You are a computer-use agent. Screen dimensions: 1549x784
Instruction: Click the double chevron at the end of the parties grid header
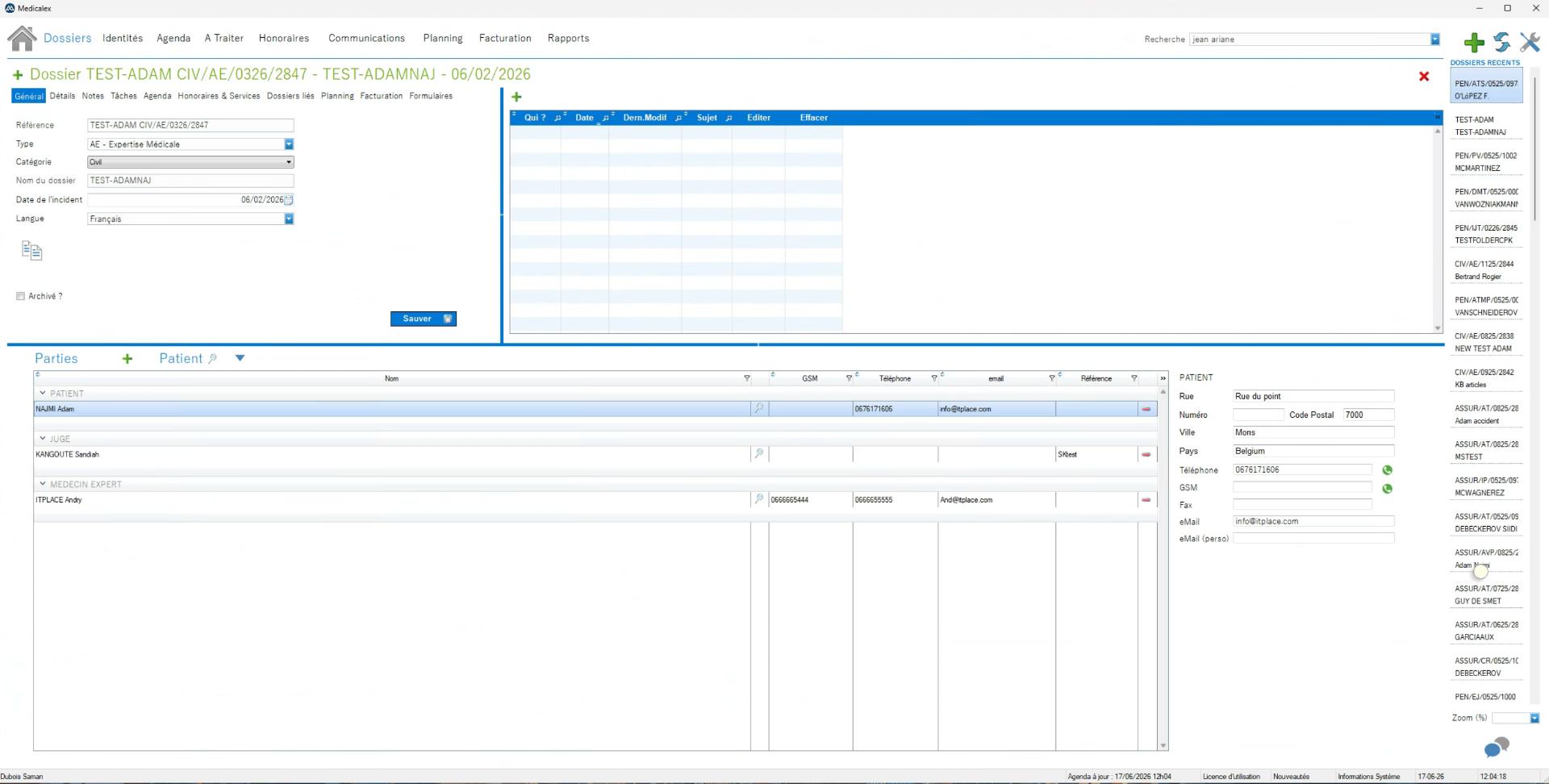pyautogui.click(x=1163, y=378)
